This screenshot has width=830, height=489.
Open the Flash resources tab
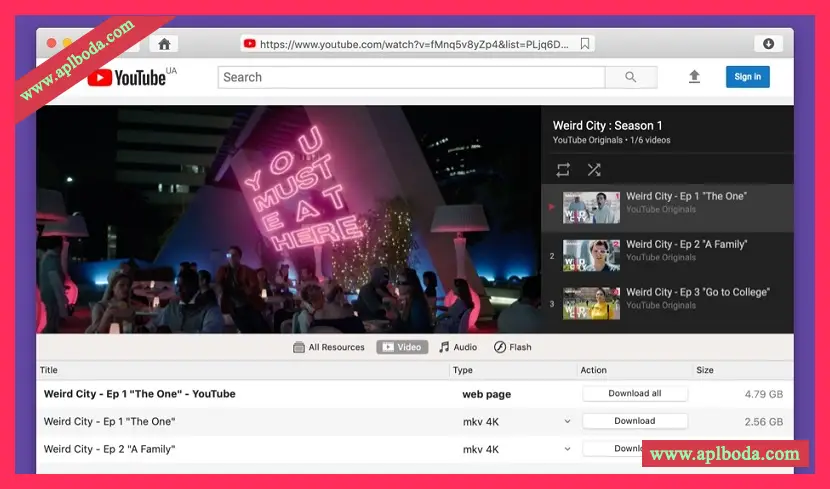[512, 347]
